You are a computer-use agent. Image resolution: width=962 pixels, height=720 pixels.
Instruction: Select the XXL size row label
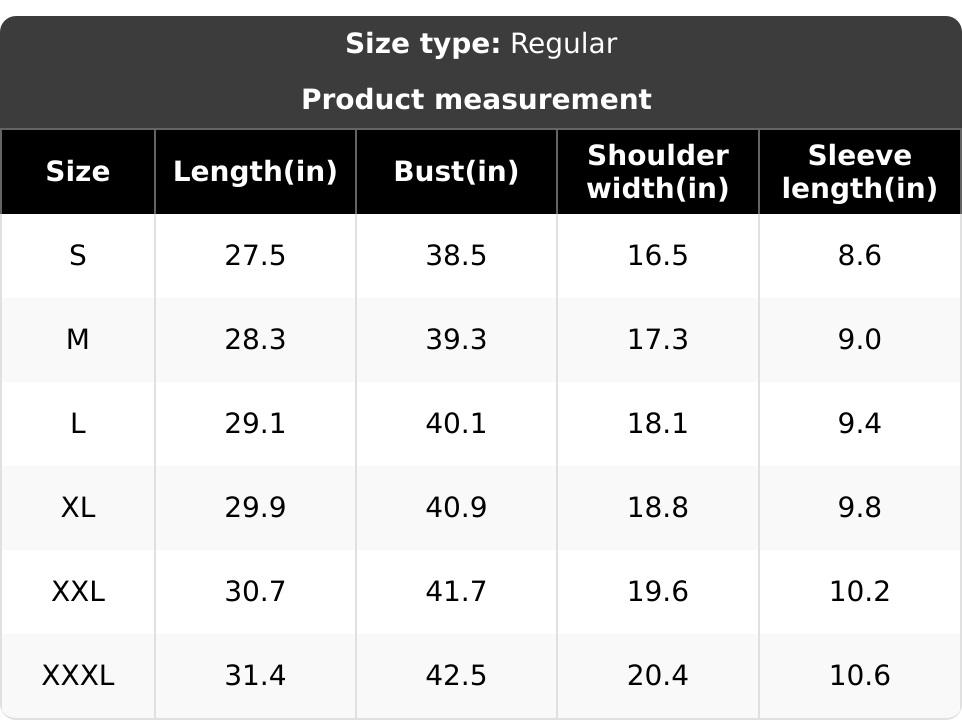pos(78,592)
